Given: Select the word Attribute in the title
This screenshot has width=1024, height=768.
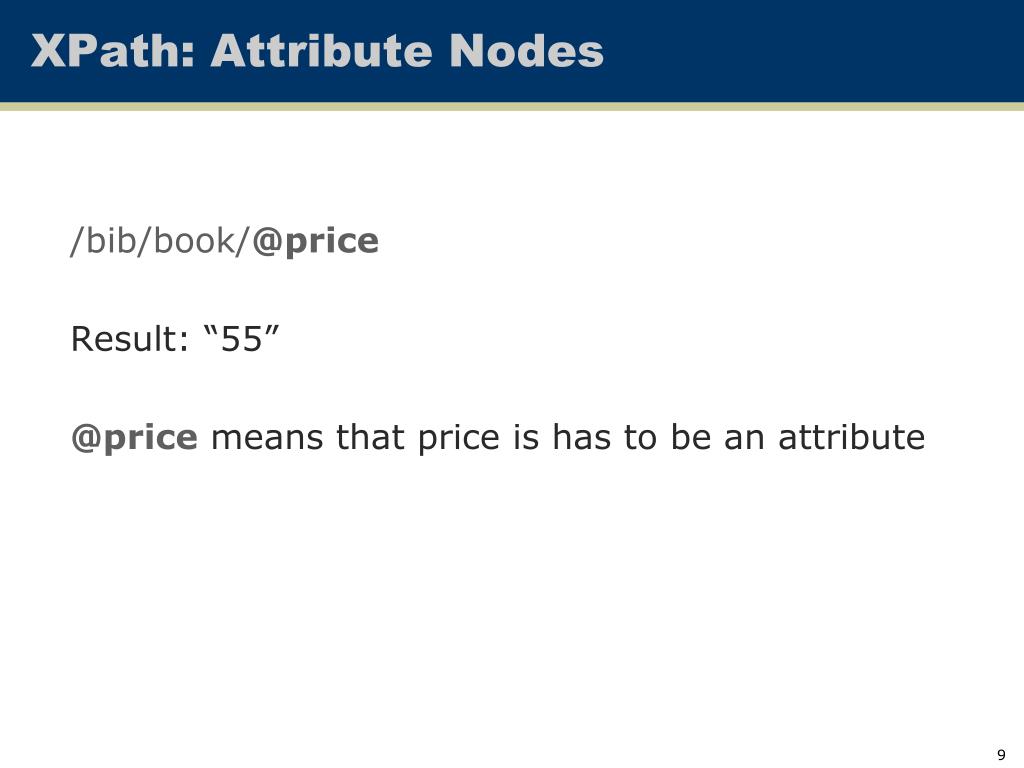Looking at the screenshot, I should coord(321,51).
